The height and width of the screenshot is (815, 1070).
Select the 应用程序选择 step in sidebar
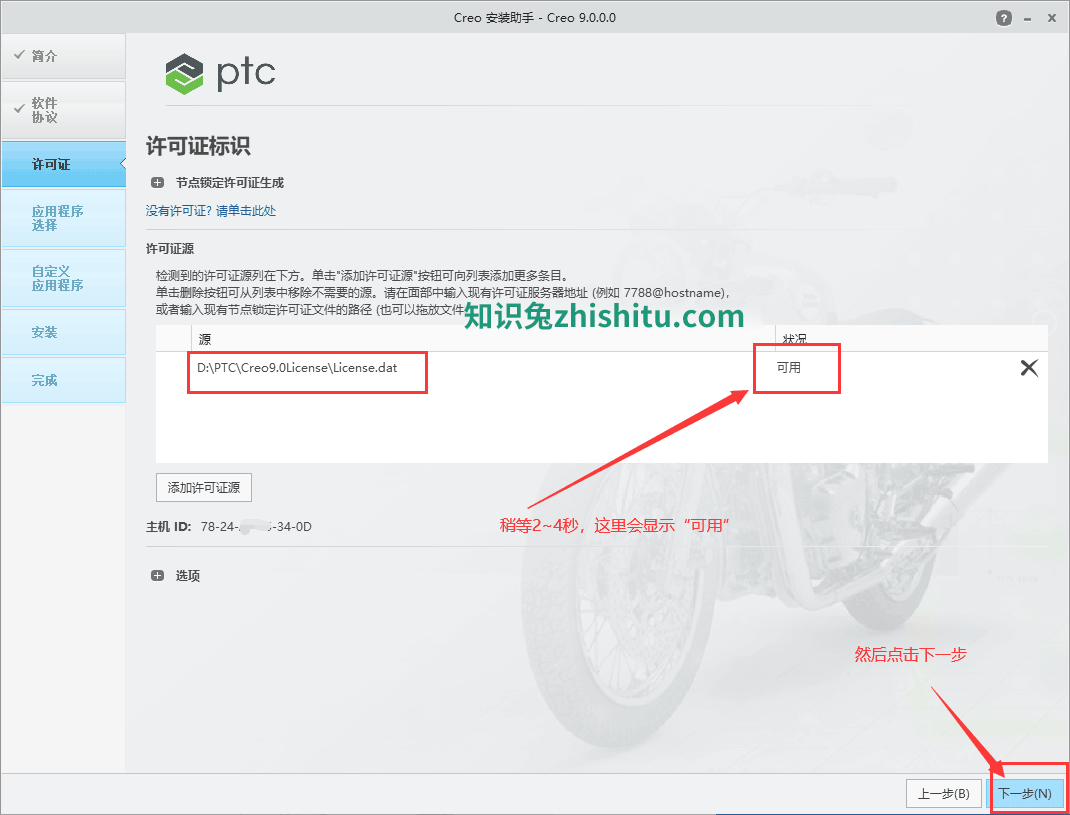point(63,218)
